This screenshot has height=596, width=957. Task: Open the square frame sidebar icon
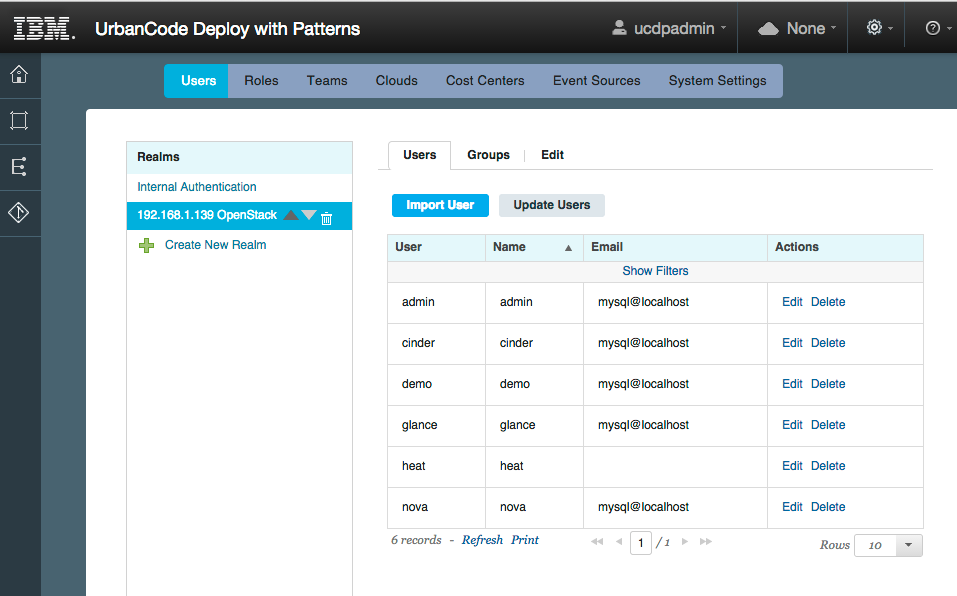pos(19,121)
